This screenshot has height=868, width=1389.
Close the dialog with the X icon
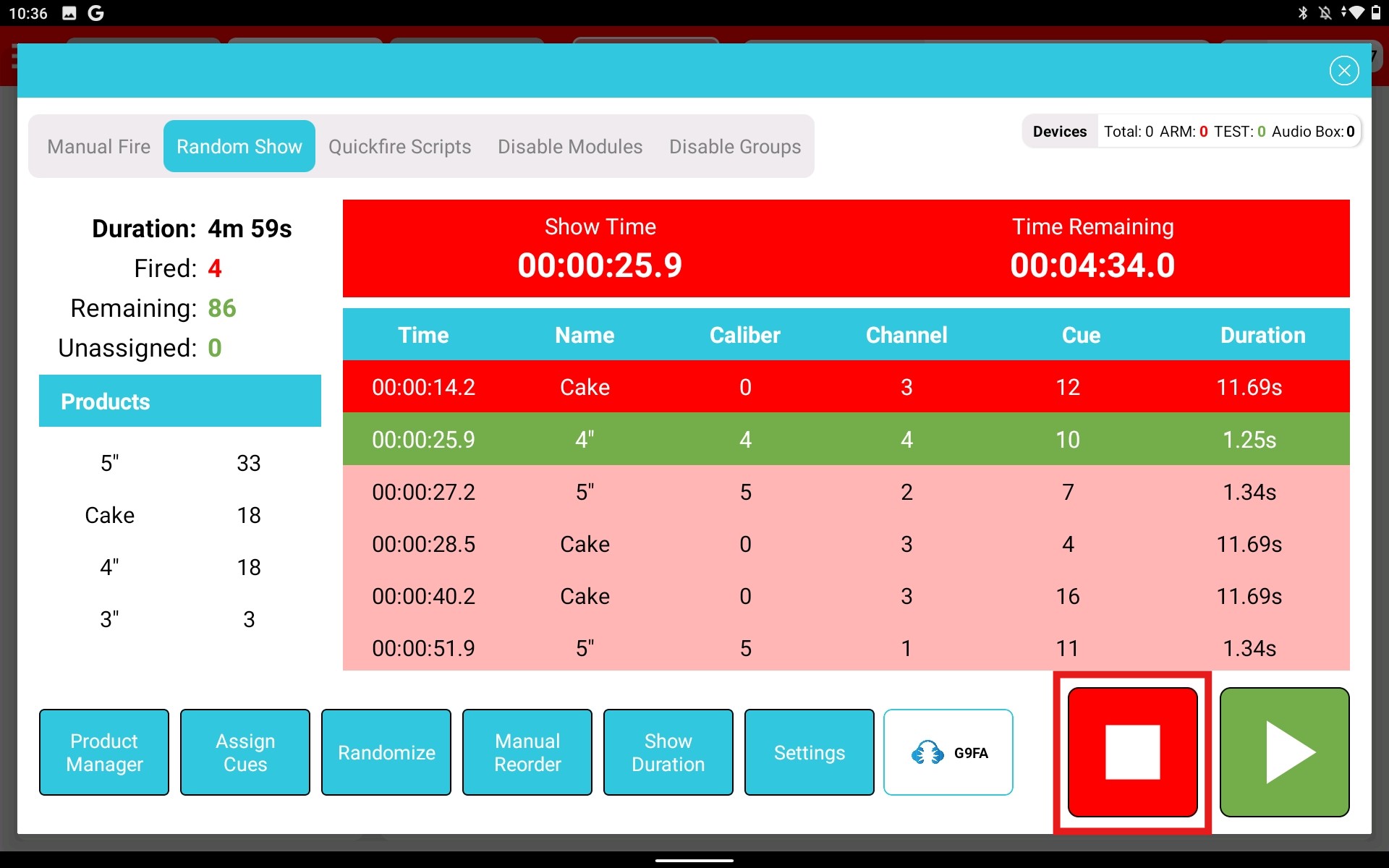tap(1343, 71)
